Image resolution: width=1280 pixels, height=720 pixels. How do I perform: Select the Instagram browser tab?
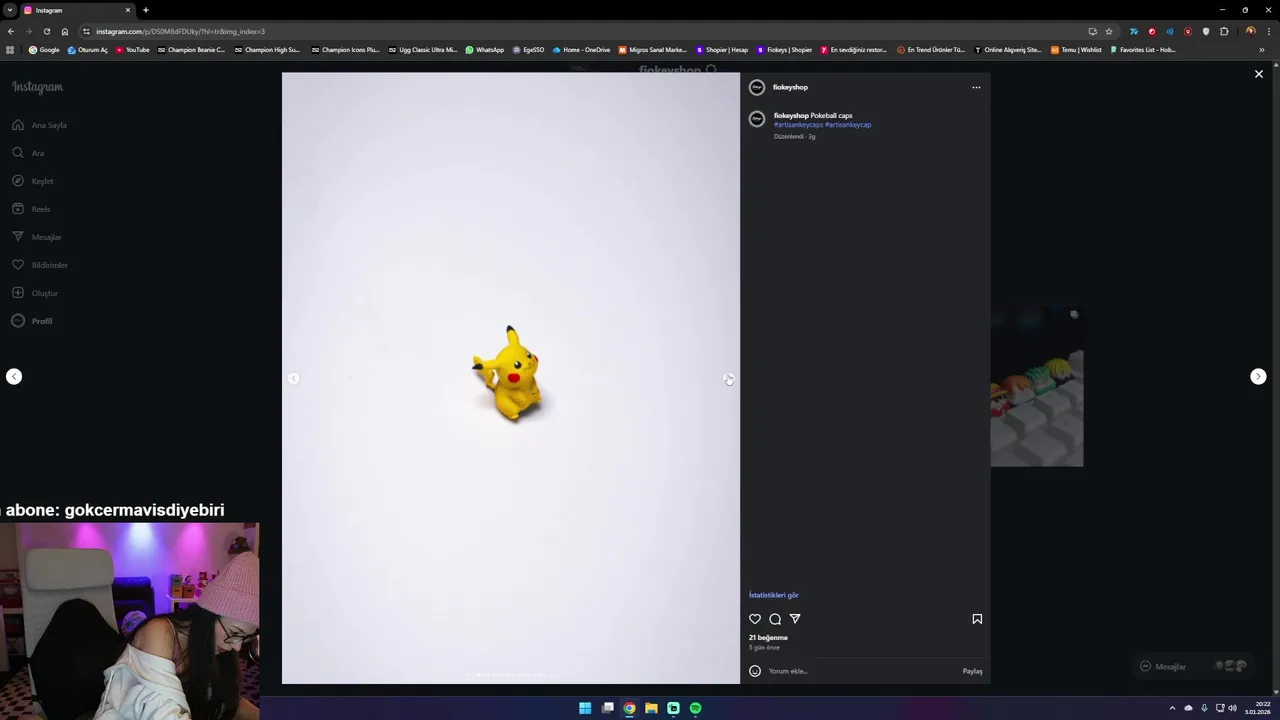tap(78, 10)
